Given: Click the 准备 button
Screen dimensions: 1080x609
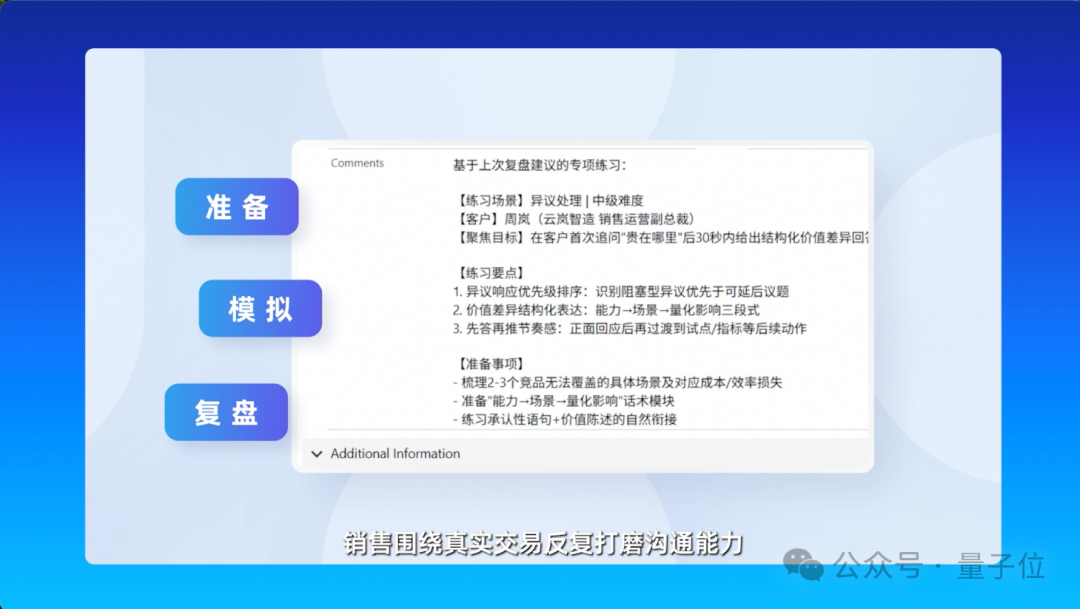Looking at the screenshot, I should point(237,207).
